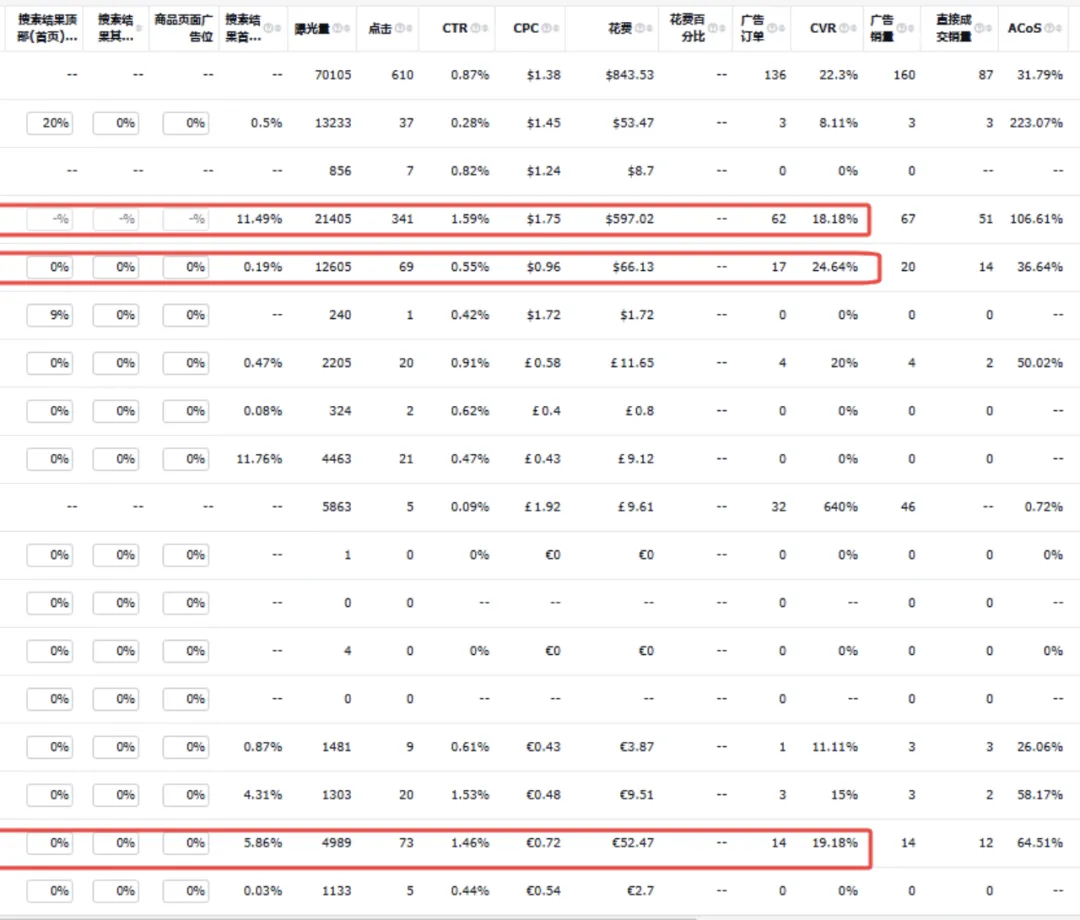Edit the 9% top-of-search bid input
The width and height of the screenshot is (1080, 920).
click(x=50, y=315)
